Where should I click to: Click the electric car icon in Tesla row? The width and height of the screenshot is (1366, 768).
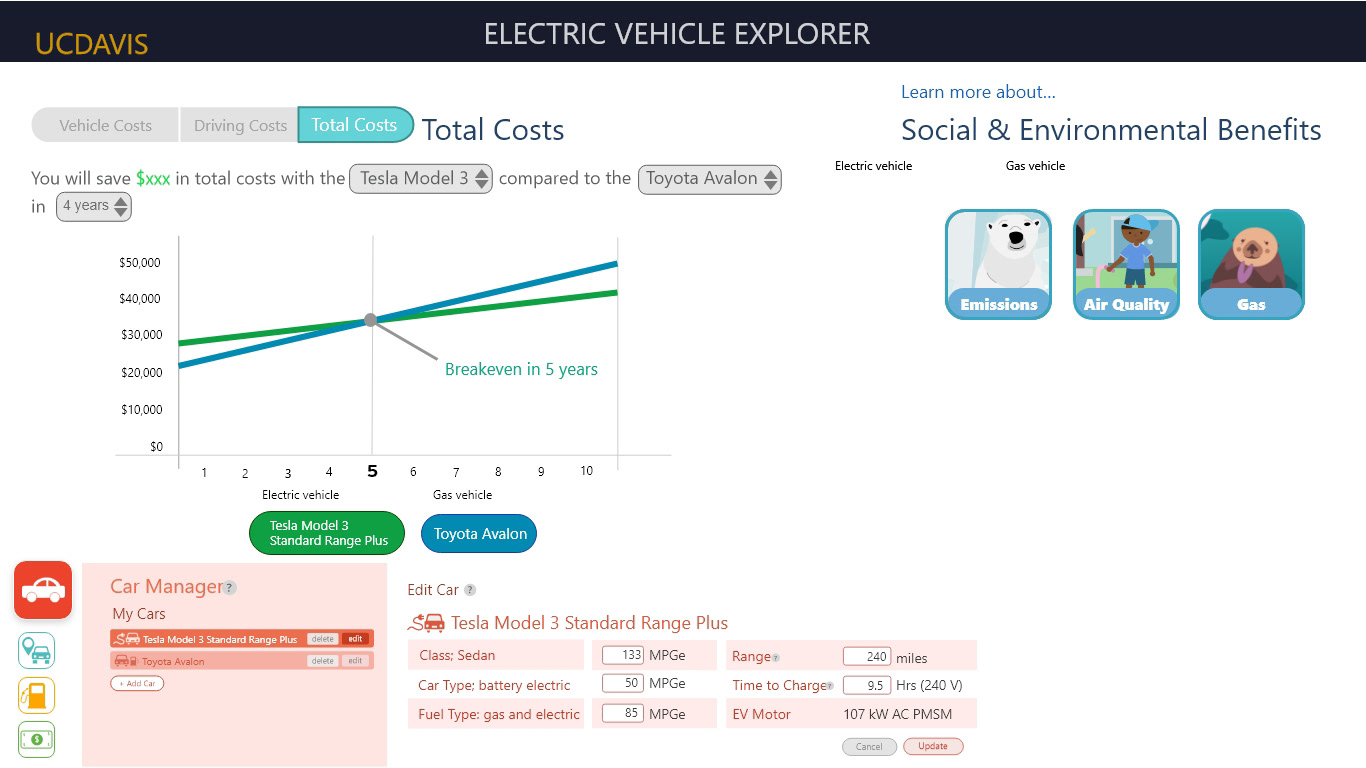(x=127, y=639)
